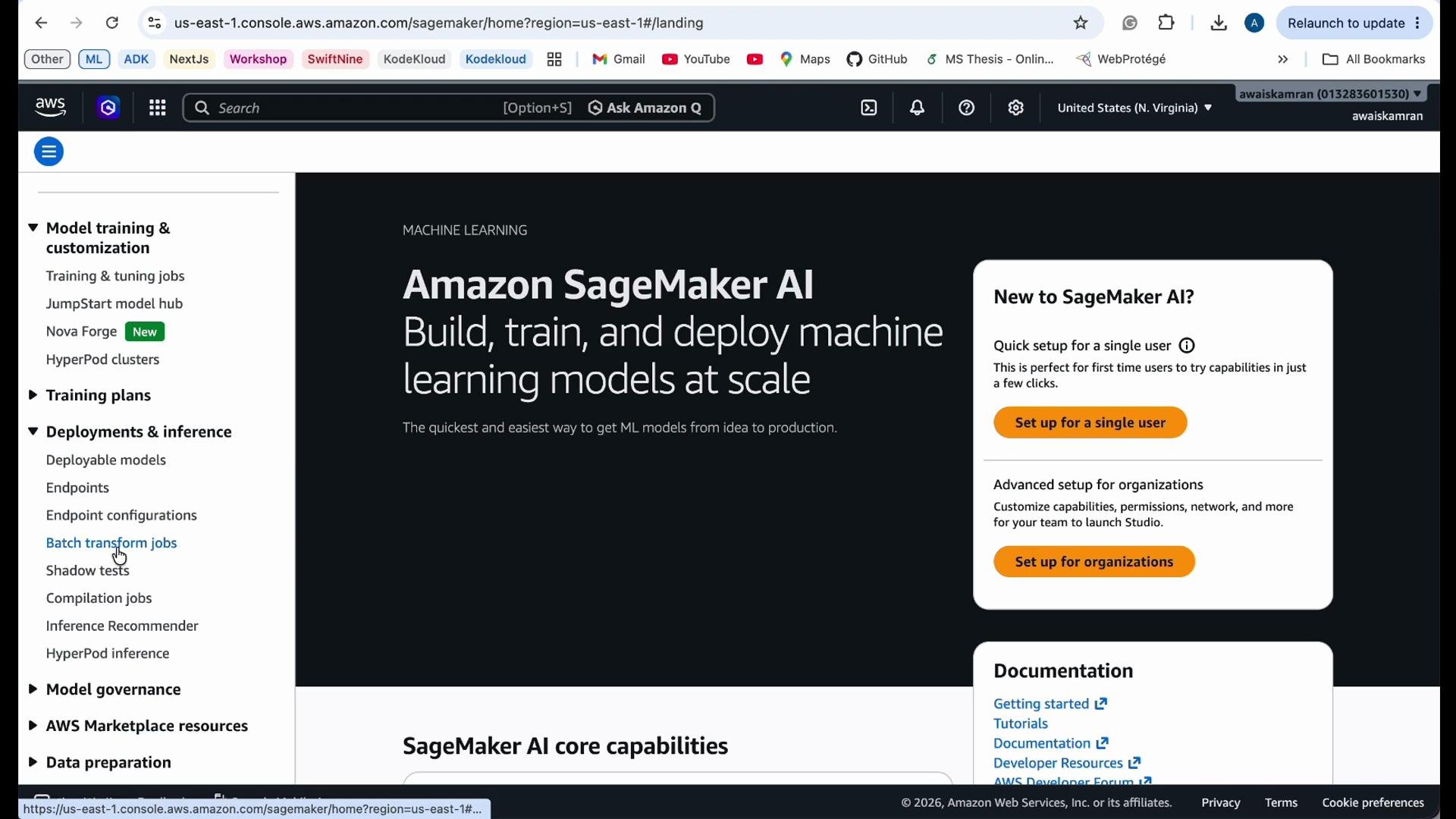1456x819 pixels.
Task: Click the AWS logo home icon
Action: [x=51, y=108]
